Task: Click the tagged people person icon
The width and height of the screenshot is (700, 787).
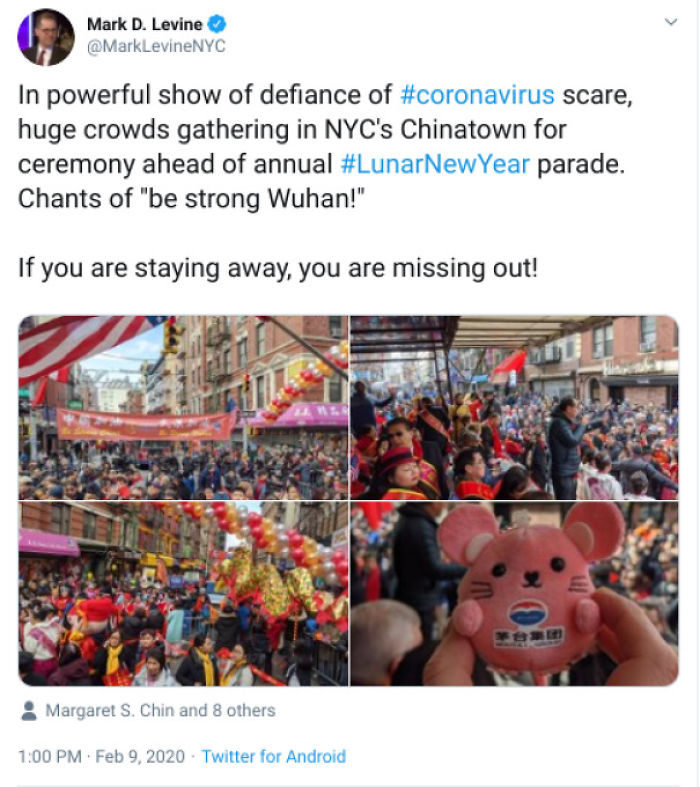Action: click(29, 711)
